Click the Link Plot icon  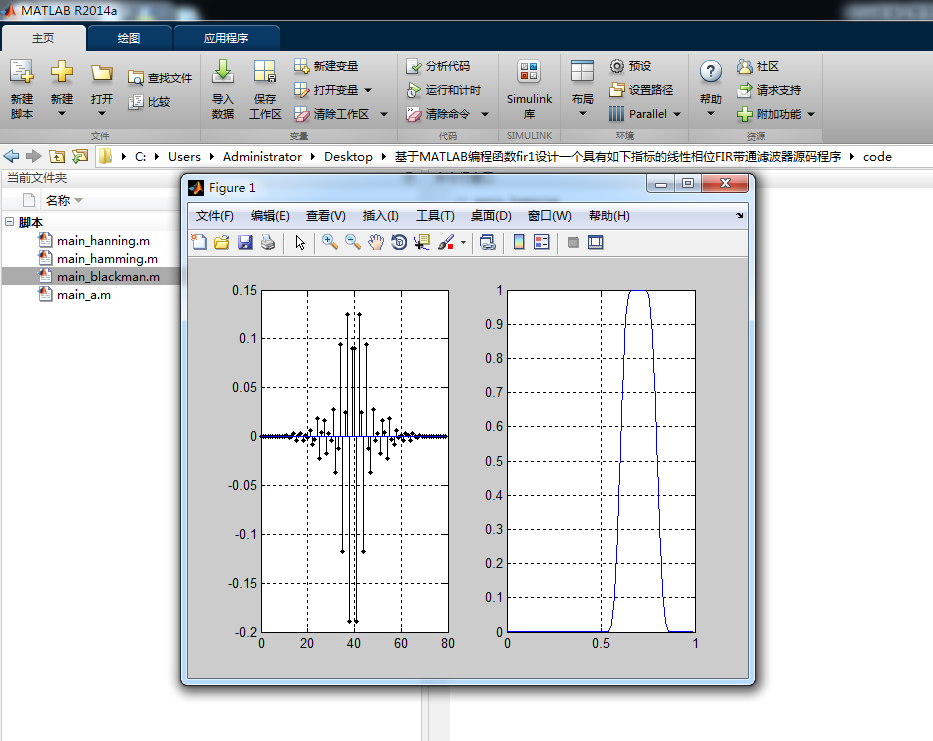pyautogui.click(x=487, y=242)
